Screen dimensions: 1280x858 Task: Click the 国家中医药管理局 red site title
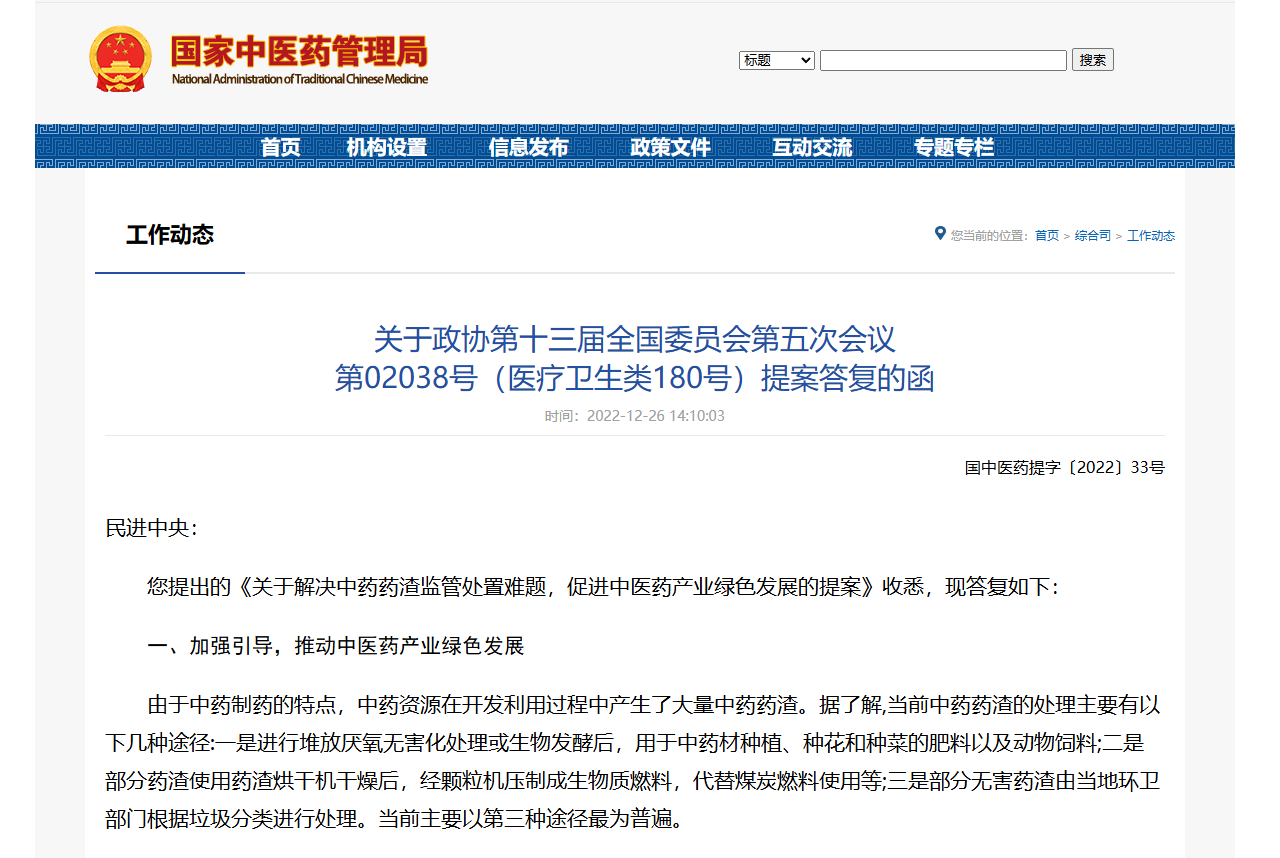(x=298, y=51)
